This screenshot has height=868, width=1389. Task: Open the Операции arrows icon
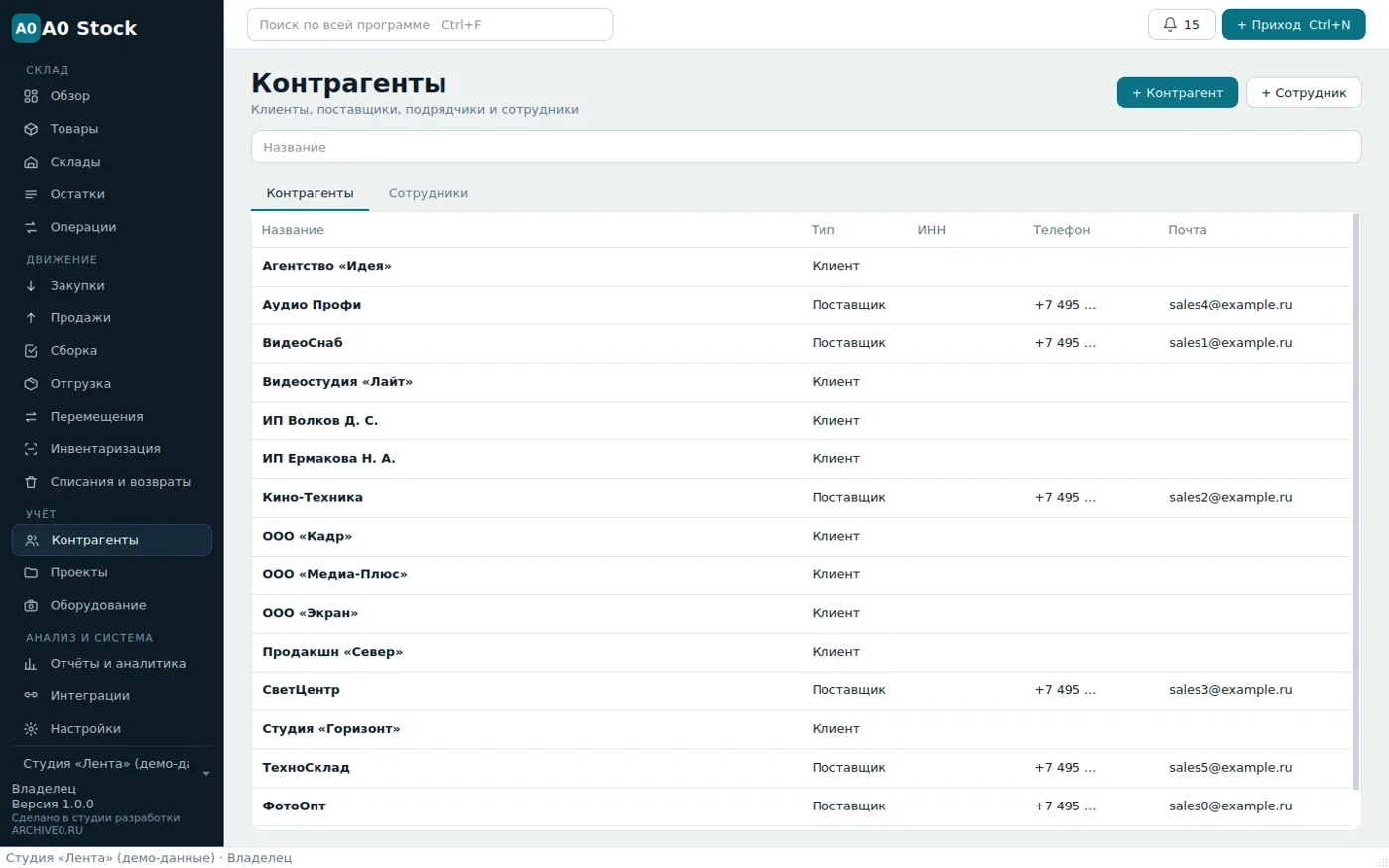point(31,227)
